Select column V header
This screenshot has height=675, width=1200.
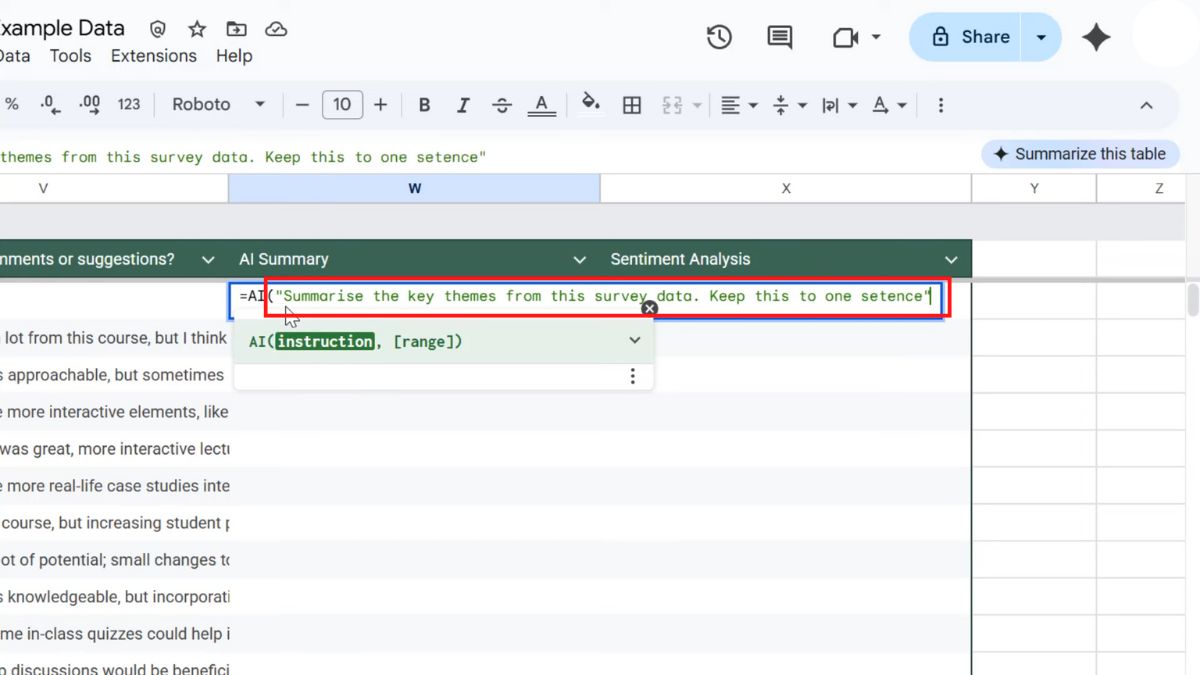click(114, 188)
